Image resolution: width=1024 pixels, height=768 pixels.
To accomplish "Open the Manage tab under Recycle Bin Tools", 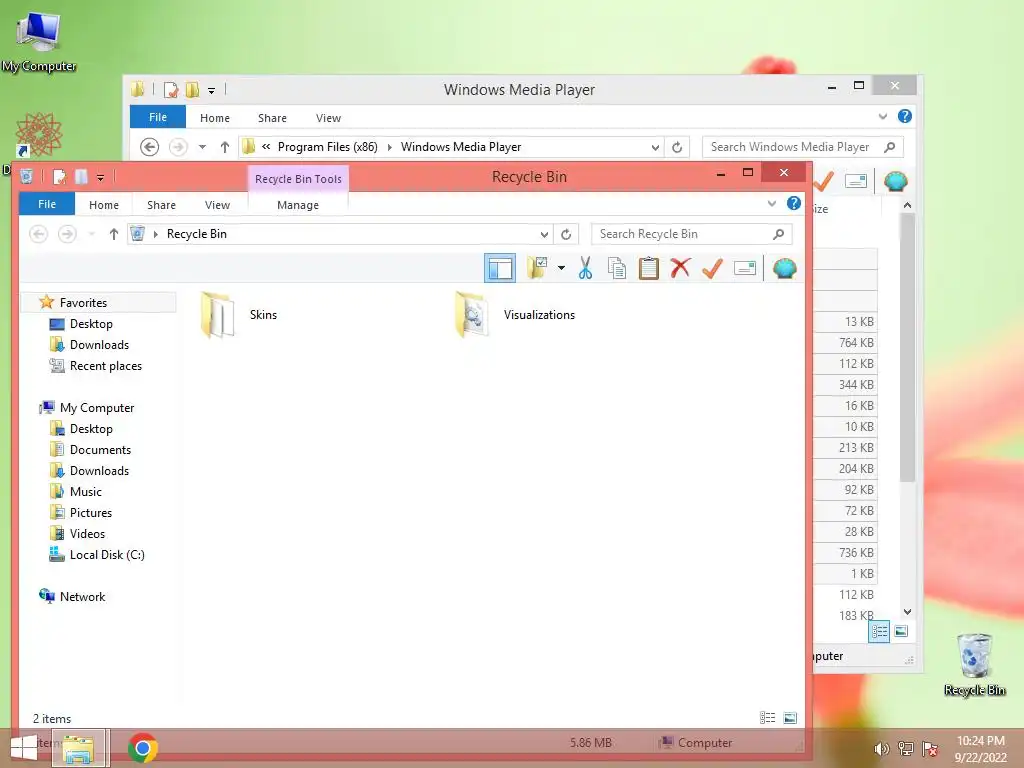I will click(298, 205).
